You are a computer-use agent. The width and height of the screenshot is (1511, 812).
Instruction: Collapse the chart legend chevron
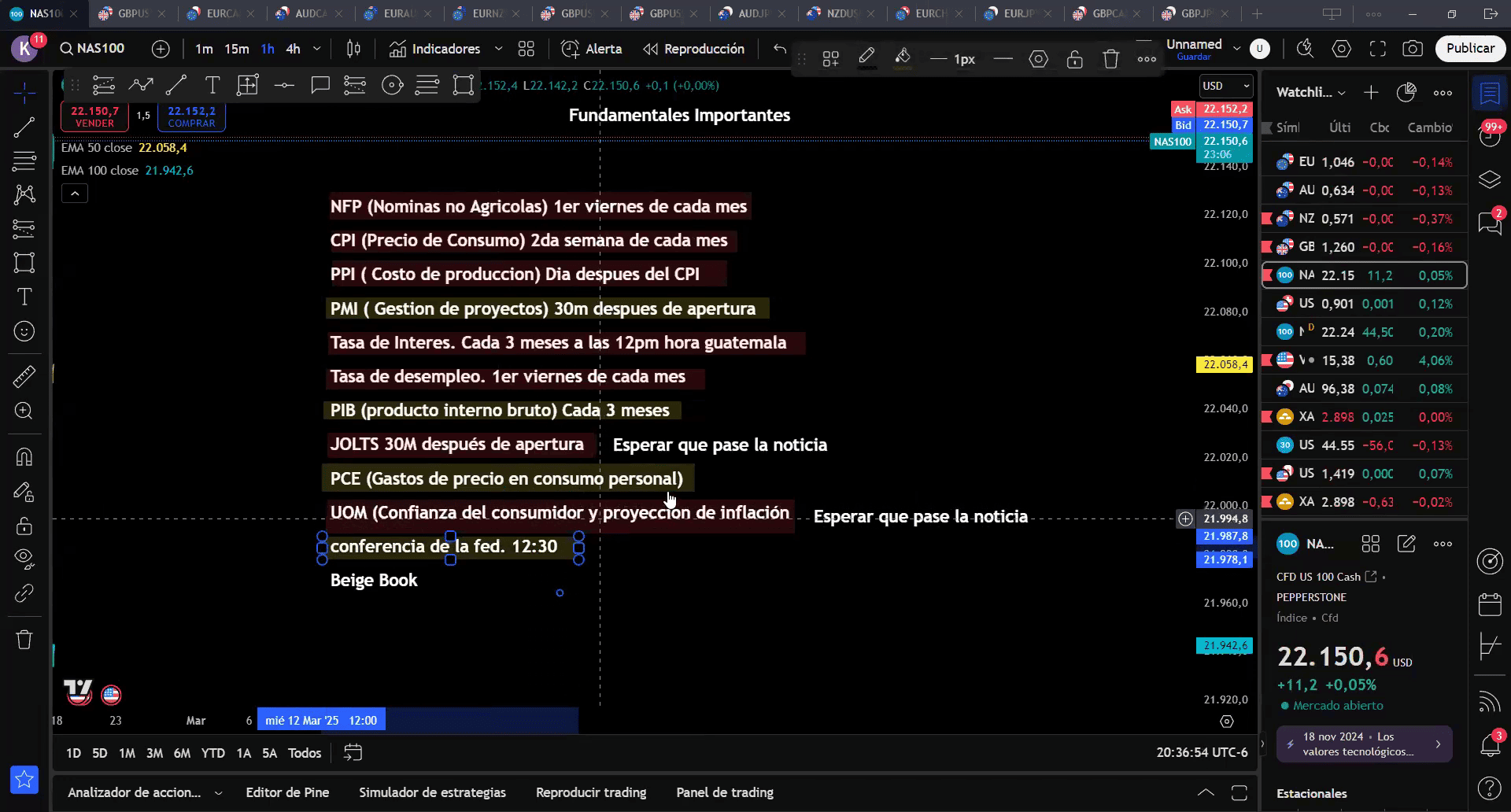coord(75,194)
